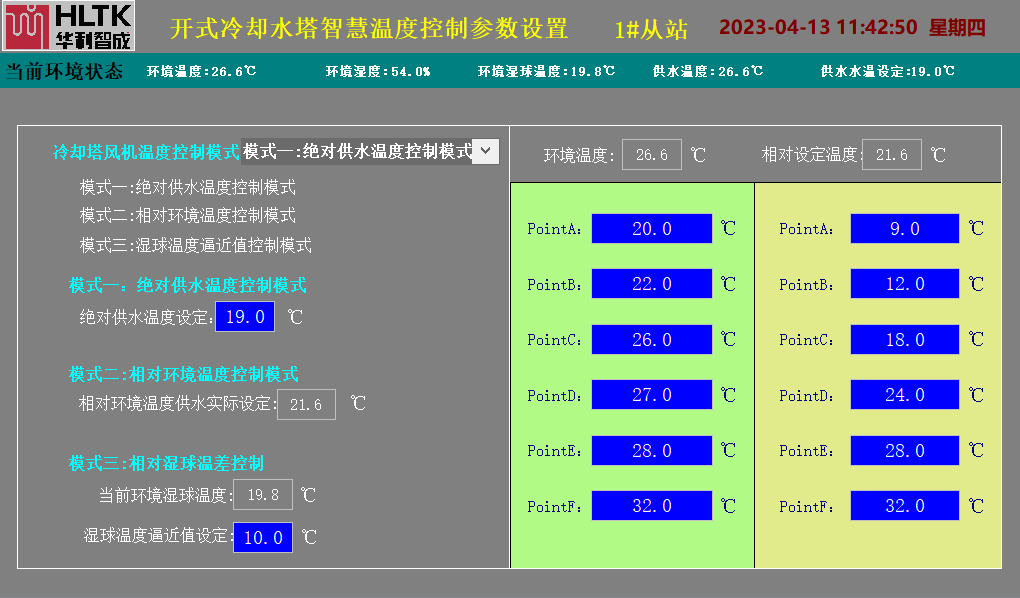
Task: Expand the fan temperature control mode dropdown arrow
Action: [x=484, y=151]
